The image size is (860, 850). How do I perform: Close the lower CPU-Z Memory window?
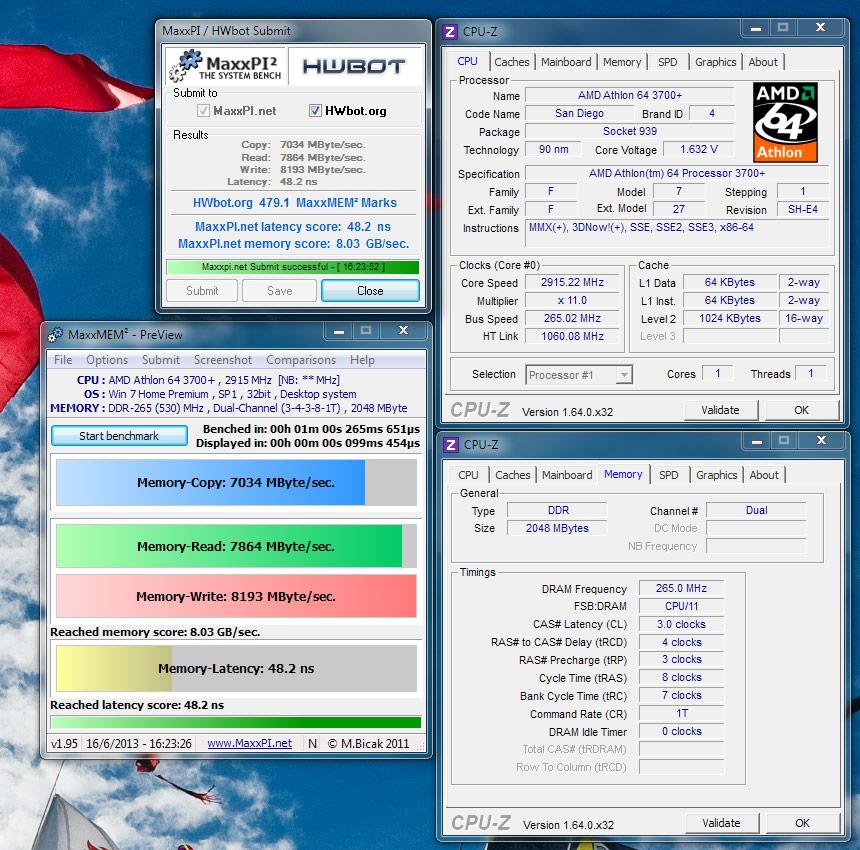pos(822,440)
